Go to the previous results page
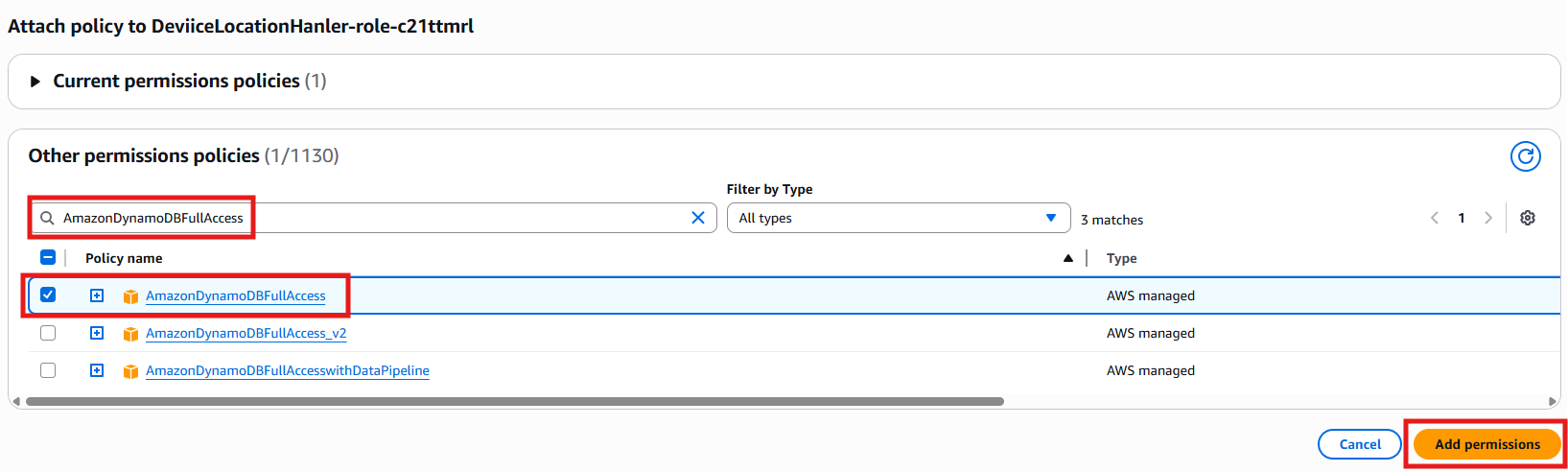Image resolution: width=1568 pixels, height=472 pixels. coord(1435,219)
